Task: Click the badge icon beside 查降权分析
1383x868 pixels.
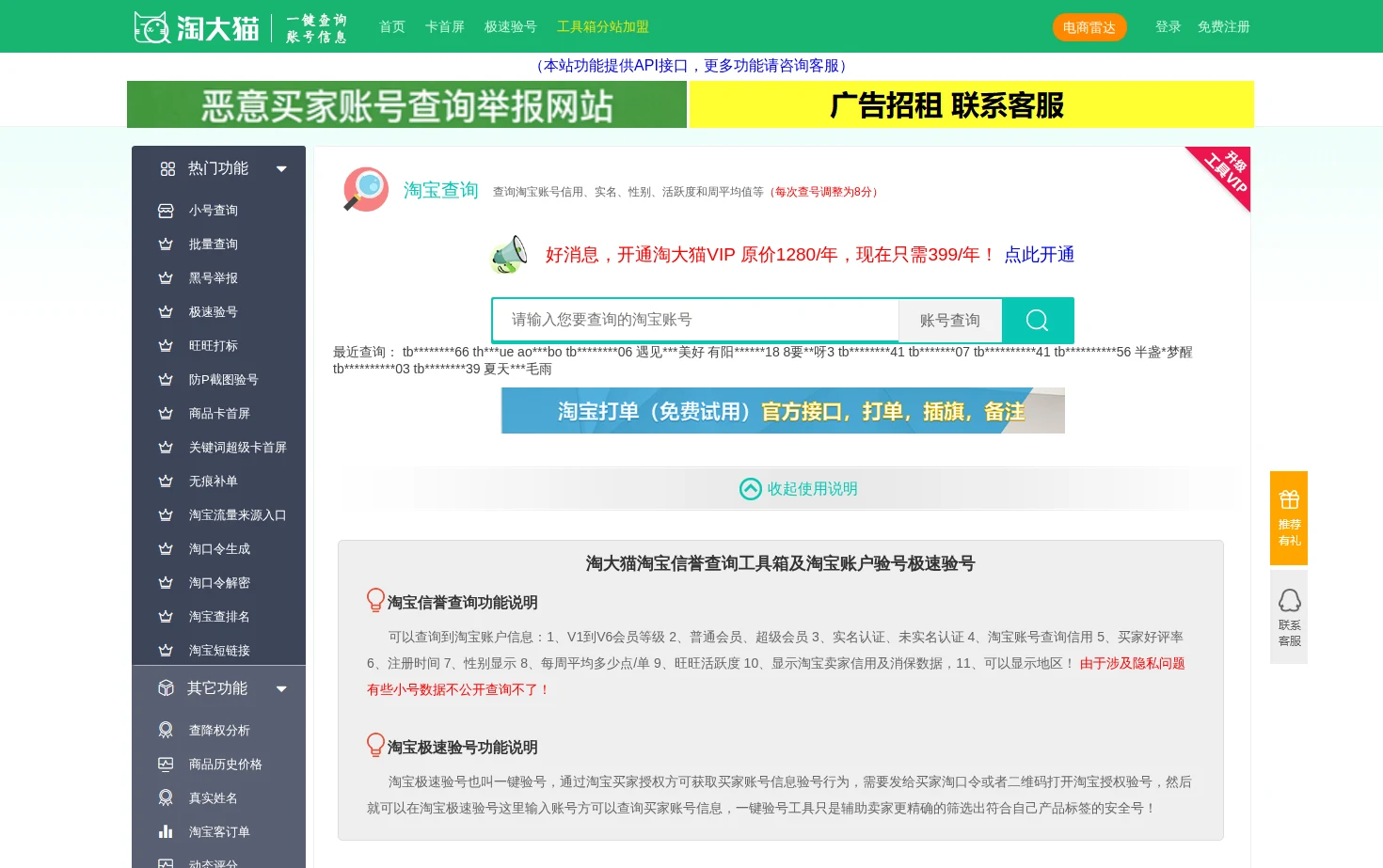Action: (x=166, y=730)
